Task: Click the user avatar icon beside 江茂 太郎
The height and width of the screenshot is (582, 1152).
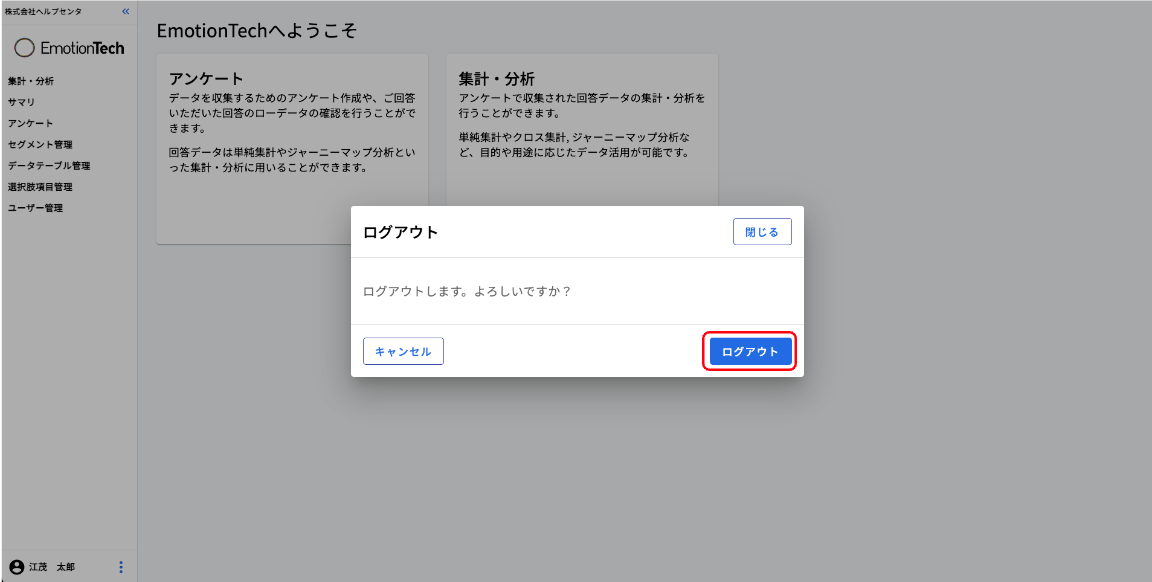Action: pyautogui.click(x=17, y=567)
